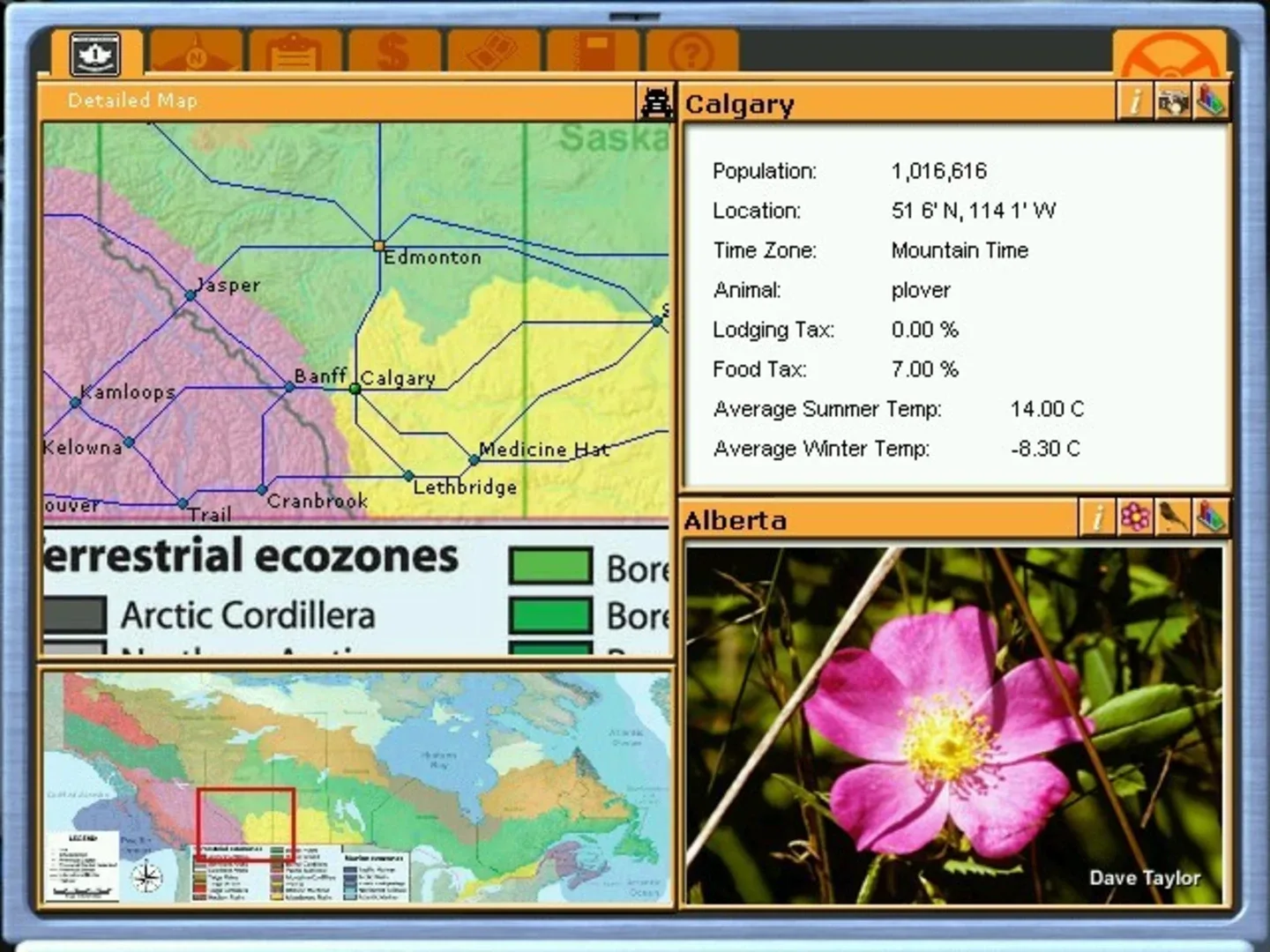This screenshot has height=952, width=1270.
Task: Open the question mark help tab
Action: pyautogui.click(x=691, y=53)
